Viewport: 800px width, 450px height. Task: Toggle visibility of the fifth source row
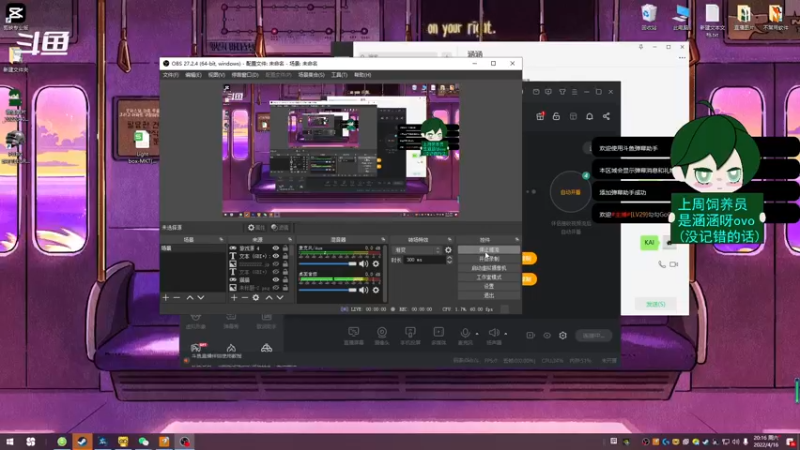coord(276,280)
